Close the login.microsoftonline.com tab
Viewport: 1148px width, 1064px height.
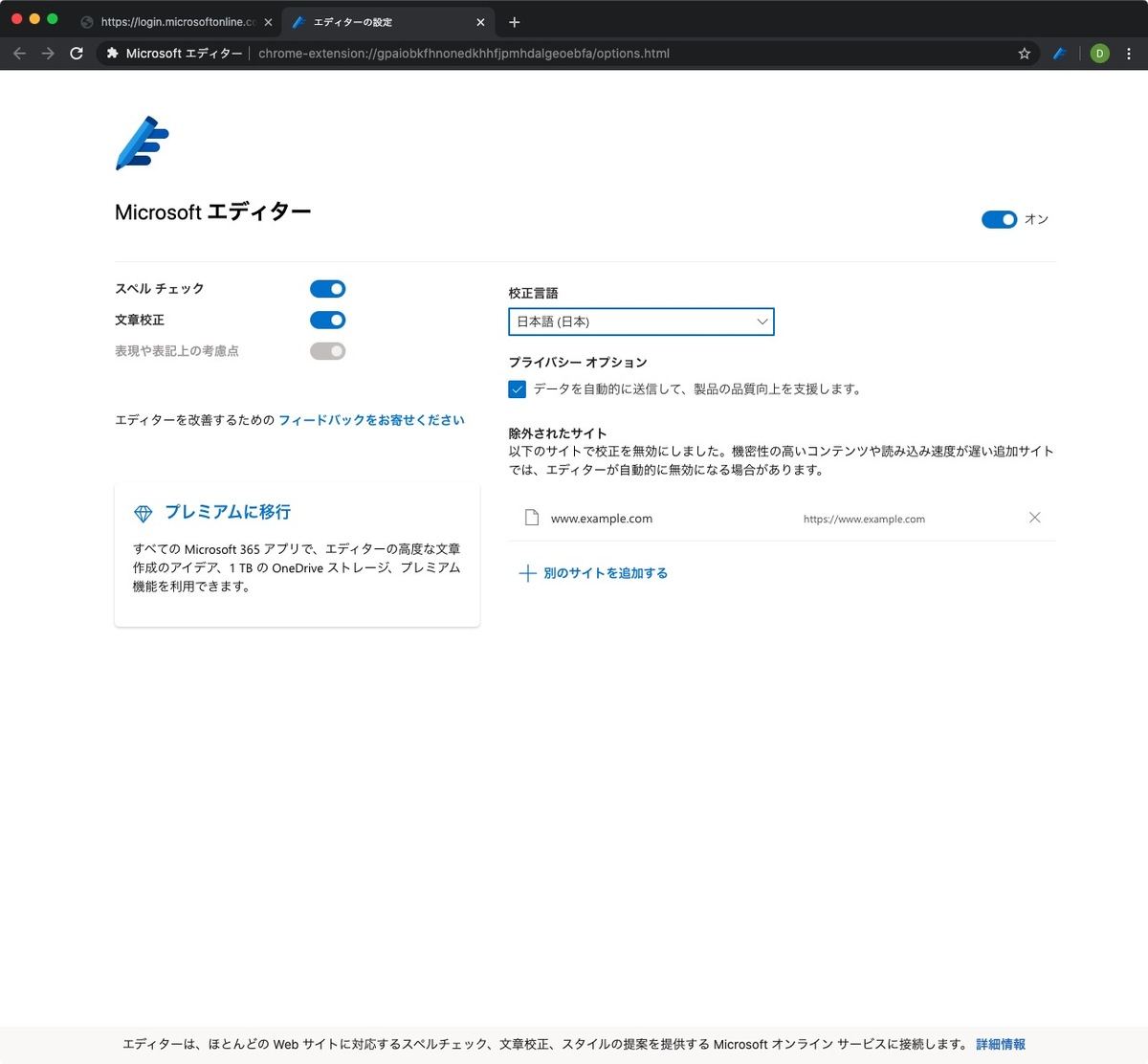click(x=268, y=22)
